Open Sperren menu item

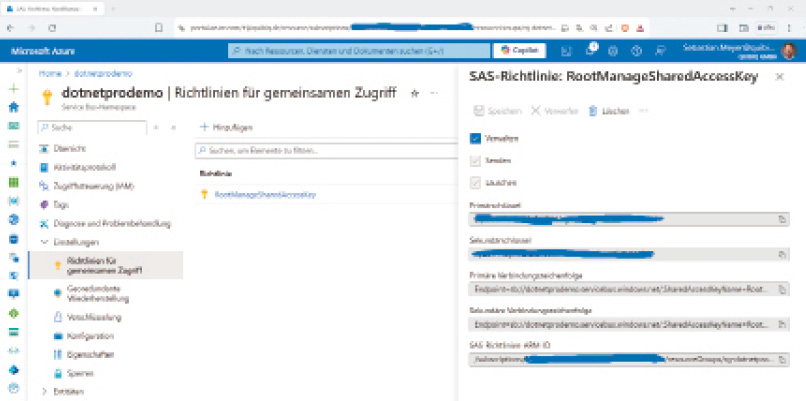pos(74,373)
